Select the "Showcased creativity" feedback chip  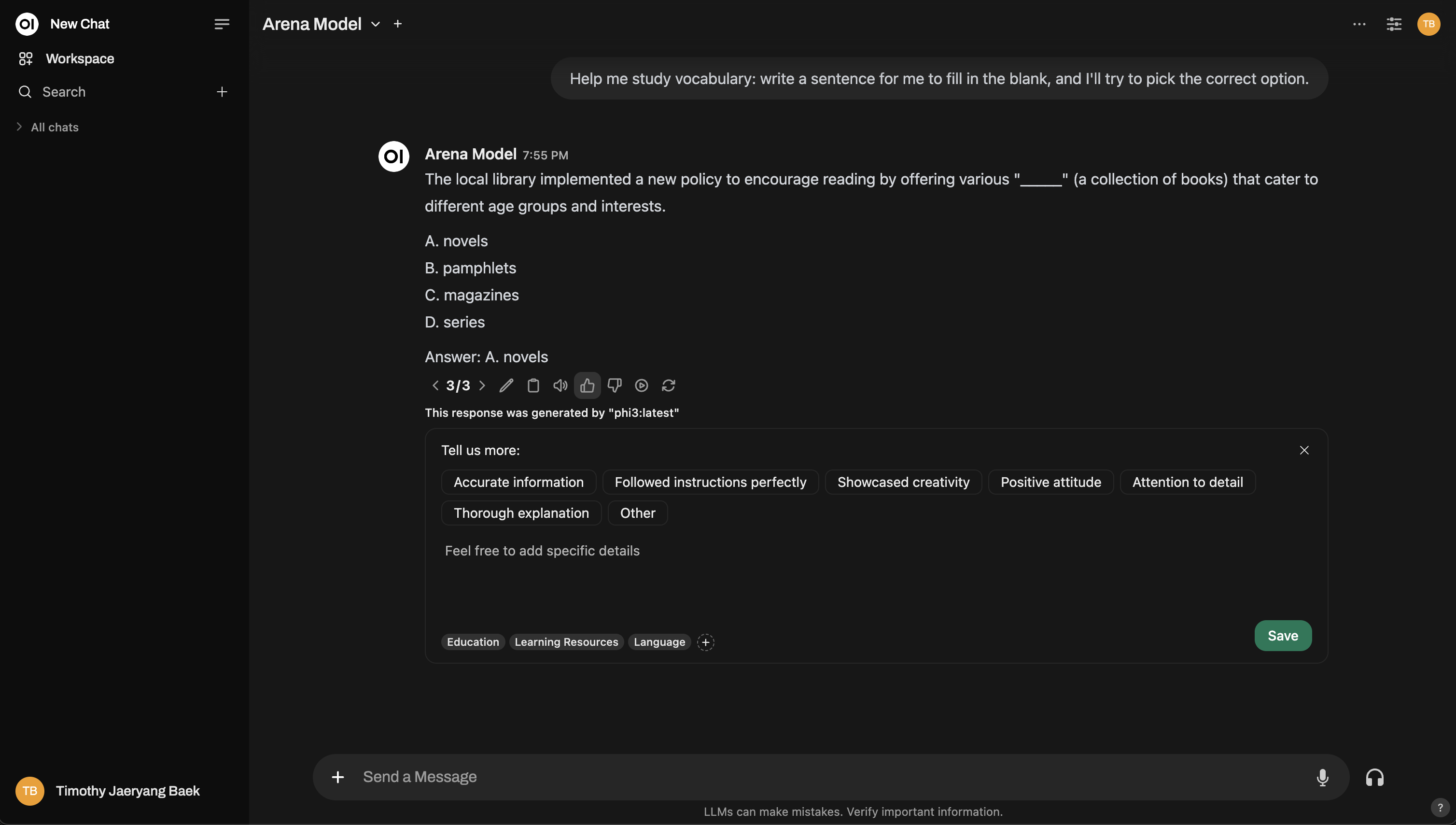[903, 482]
